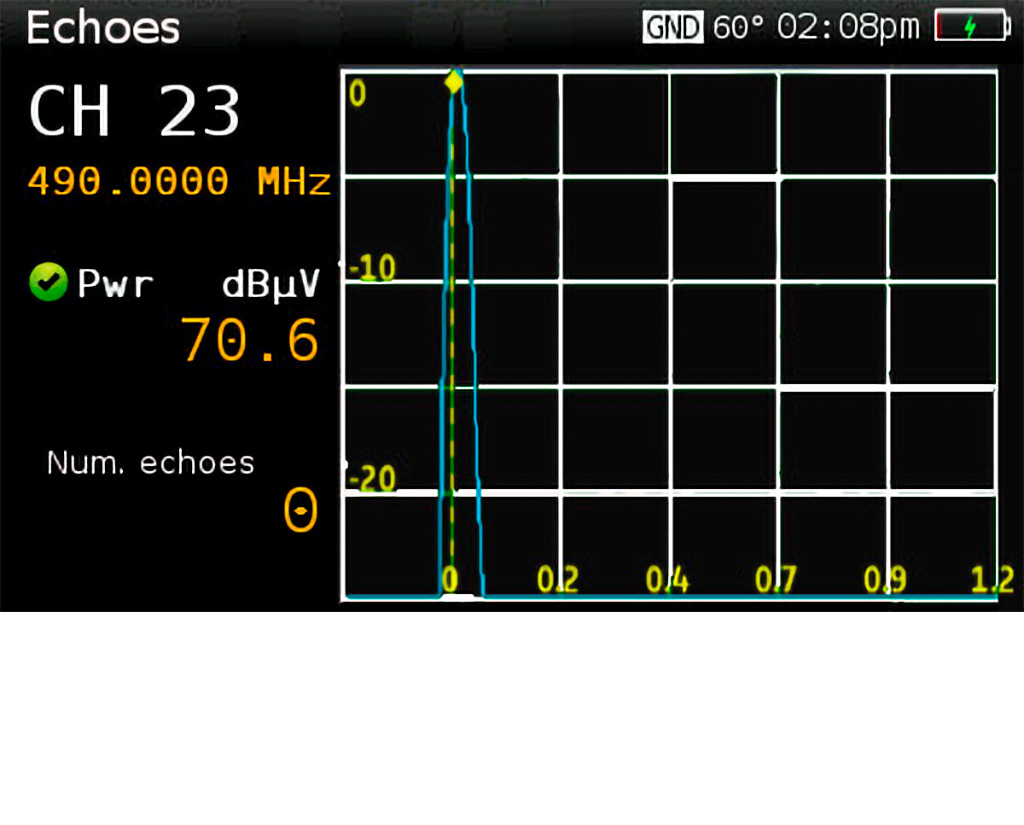
Task: Click the Pwr label
Action: 116,283
